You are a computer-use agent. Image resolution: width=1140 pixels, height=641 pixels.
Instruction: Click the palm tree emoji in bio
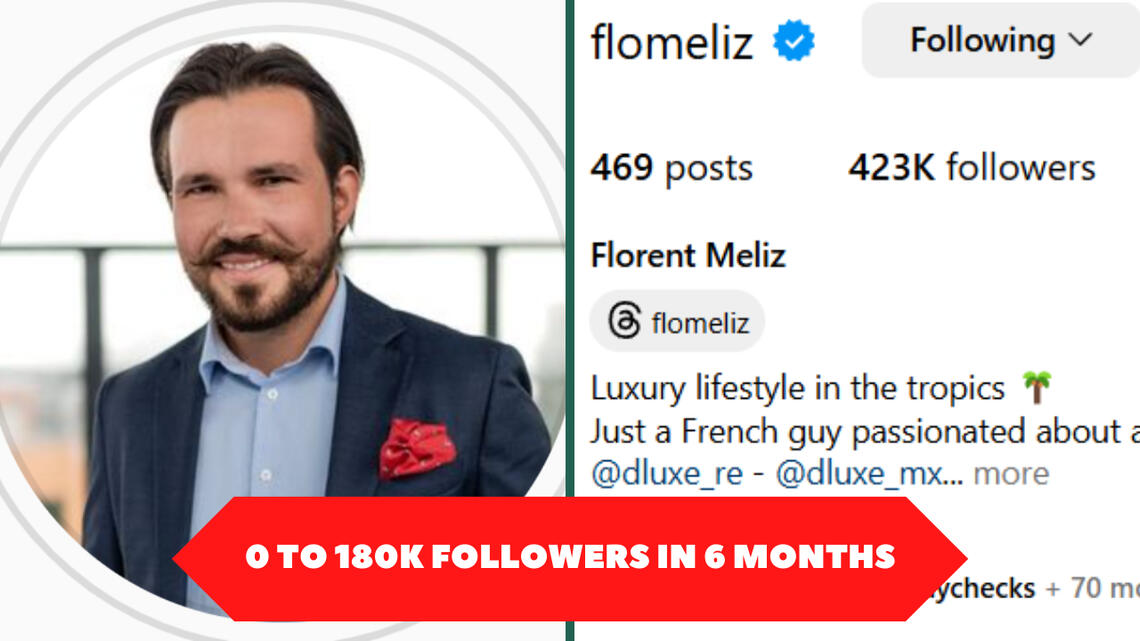[x=1036, y=387]
